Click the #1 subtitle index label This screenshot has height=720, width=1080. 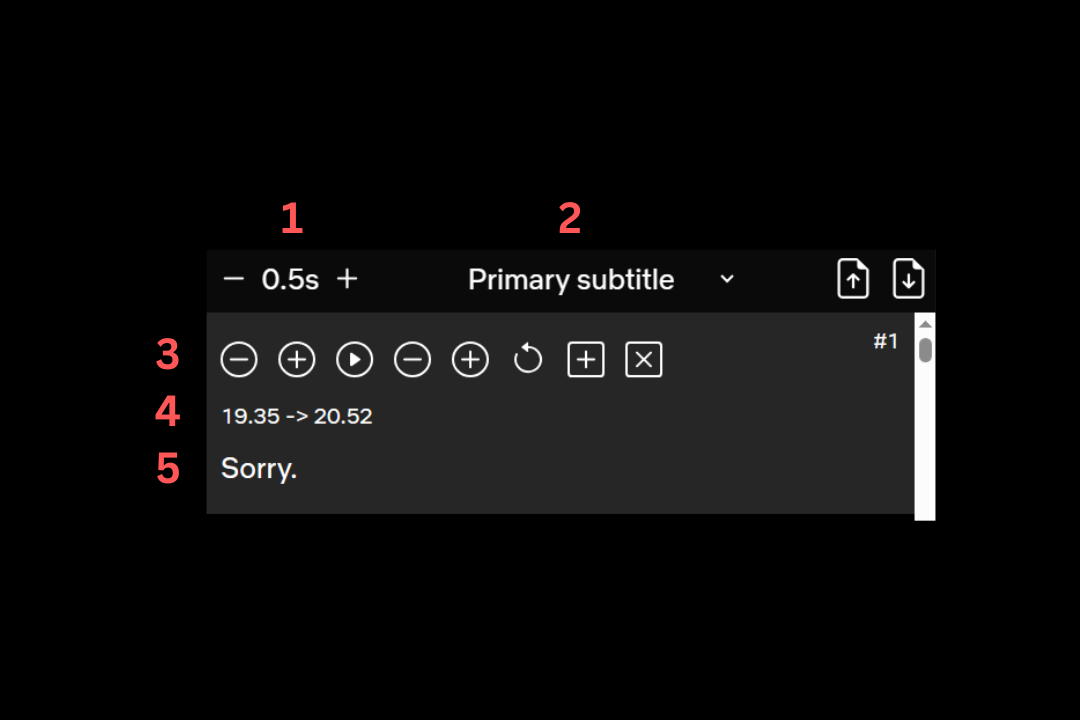886,341
